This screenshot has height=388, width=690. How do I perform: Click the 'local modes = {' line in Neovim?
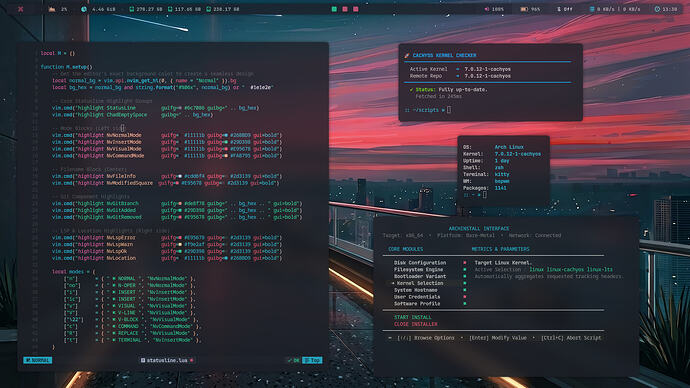(x=73, y=272)
